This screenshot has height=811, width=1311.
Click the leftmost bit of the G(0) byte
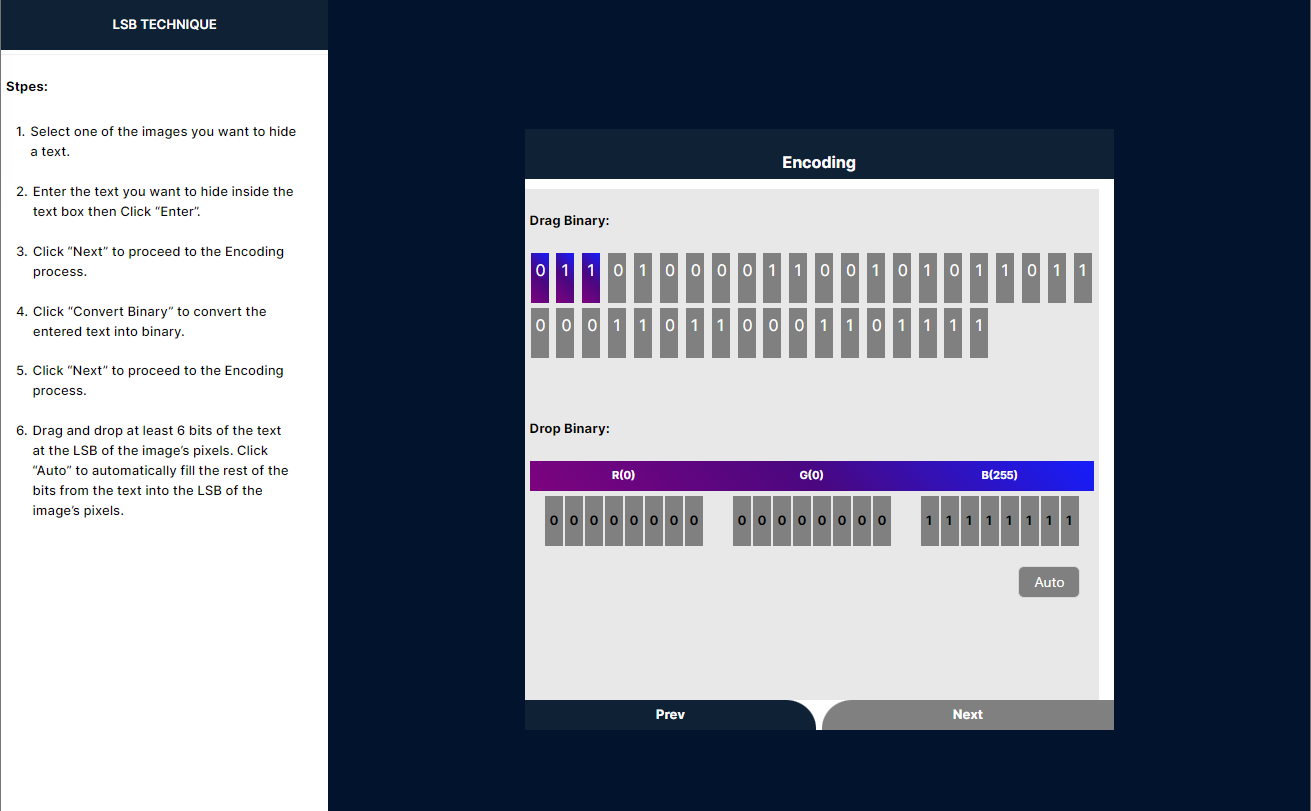click(742, 521)
